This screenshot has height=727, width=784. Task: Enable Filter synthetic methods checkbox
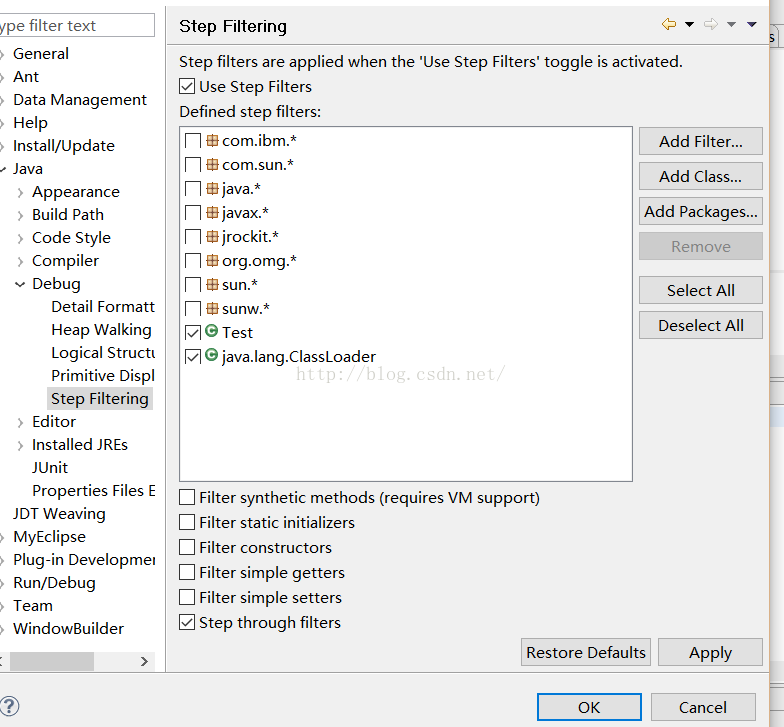187,498
